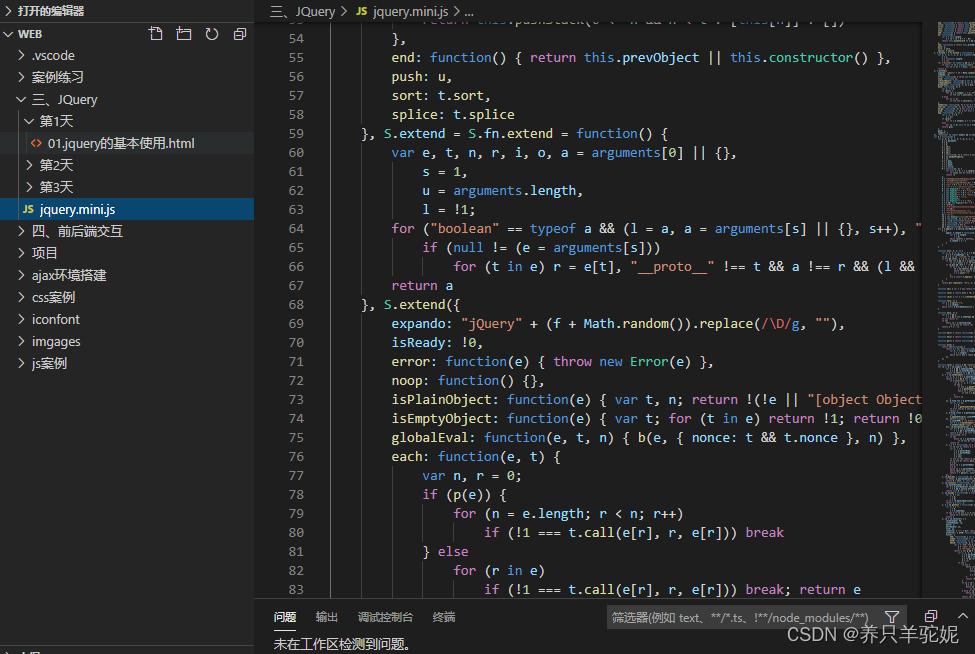Expand the iconfont folder
This screenshot has width=975, height=654.
(22, 319)
